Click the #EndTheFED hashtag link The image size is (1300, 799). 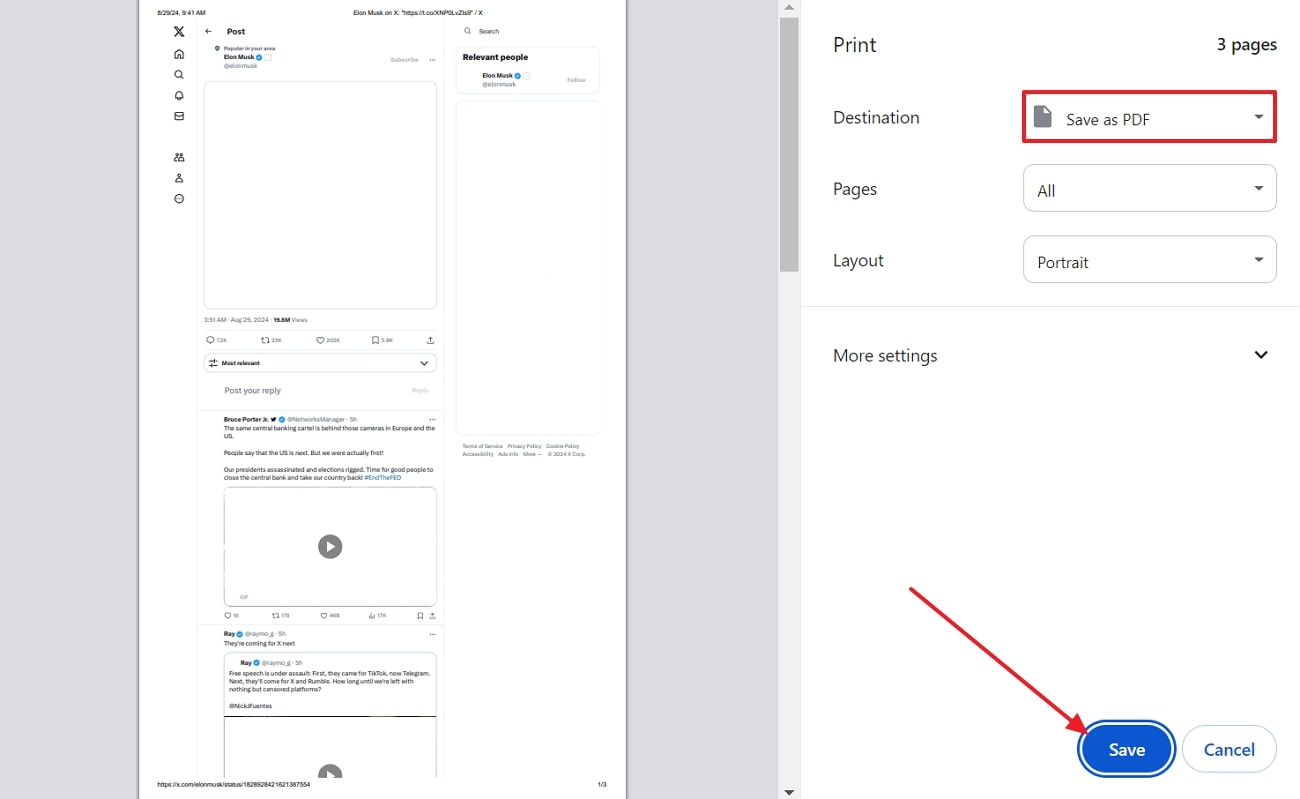(382, 477)
